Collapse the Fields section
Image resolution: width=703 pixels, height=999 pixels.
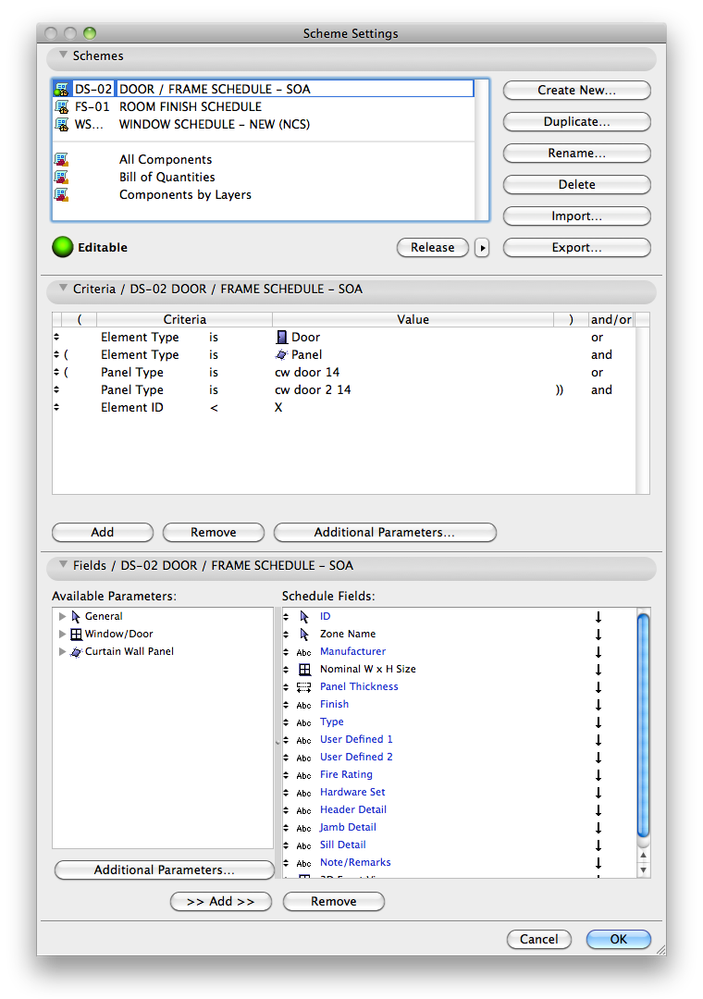click(63, 564)
